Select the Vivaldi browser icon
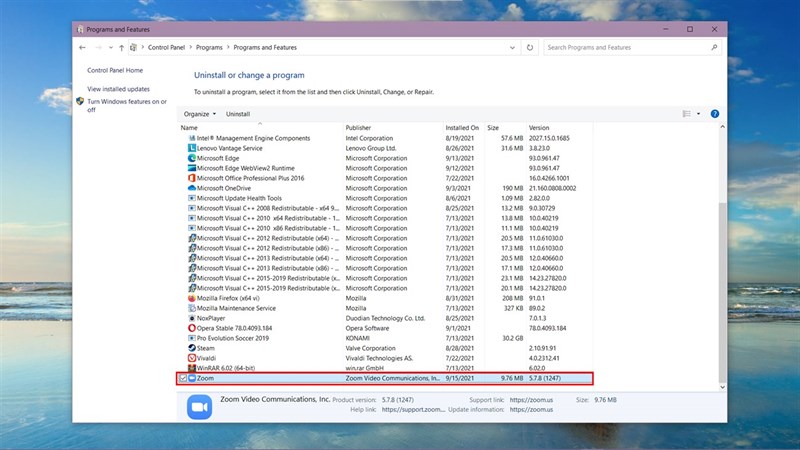The image size is (800, 450). (x=192, y=358)
